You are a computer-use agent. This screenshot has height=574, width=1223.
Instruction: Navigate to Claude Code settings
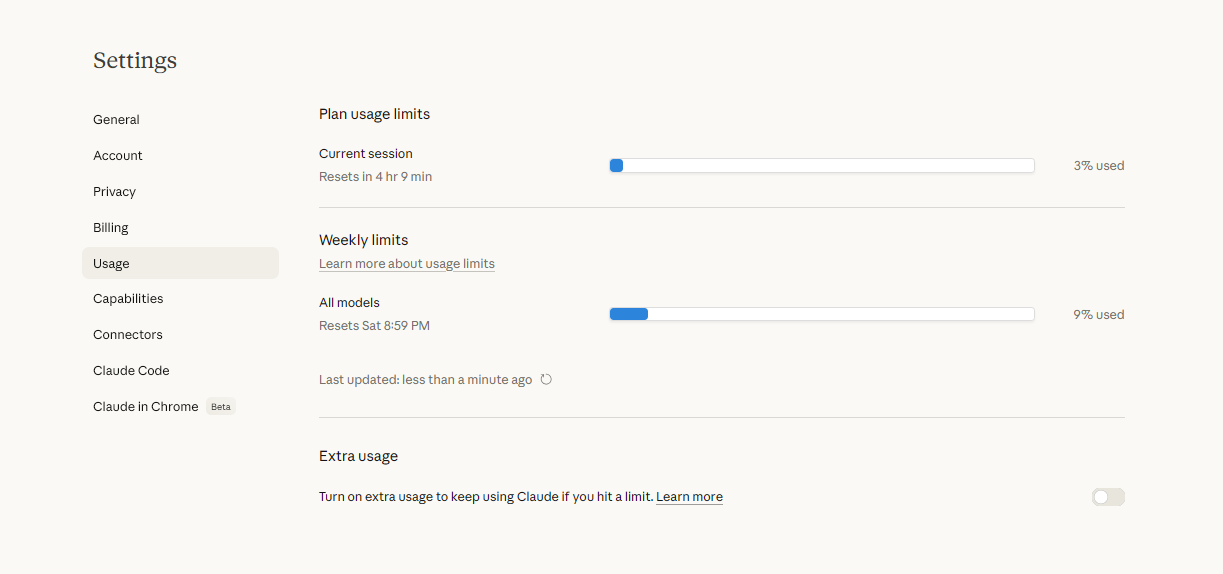click(x=131, y=371)
